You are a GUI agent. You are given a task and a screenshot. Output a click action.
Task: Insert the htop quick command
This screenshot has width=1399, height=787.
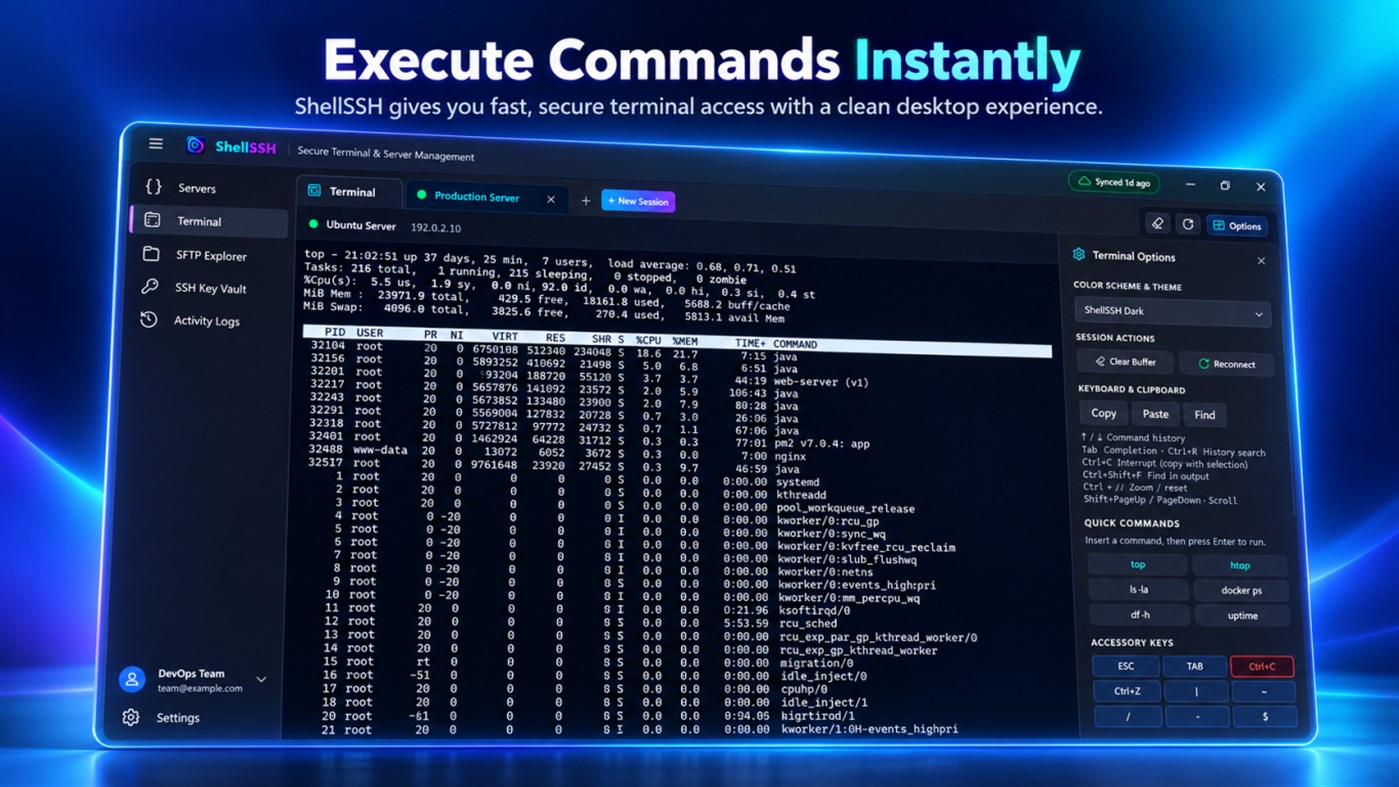pyautogui.click(x=1240, y=566)
